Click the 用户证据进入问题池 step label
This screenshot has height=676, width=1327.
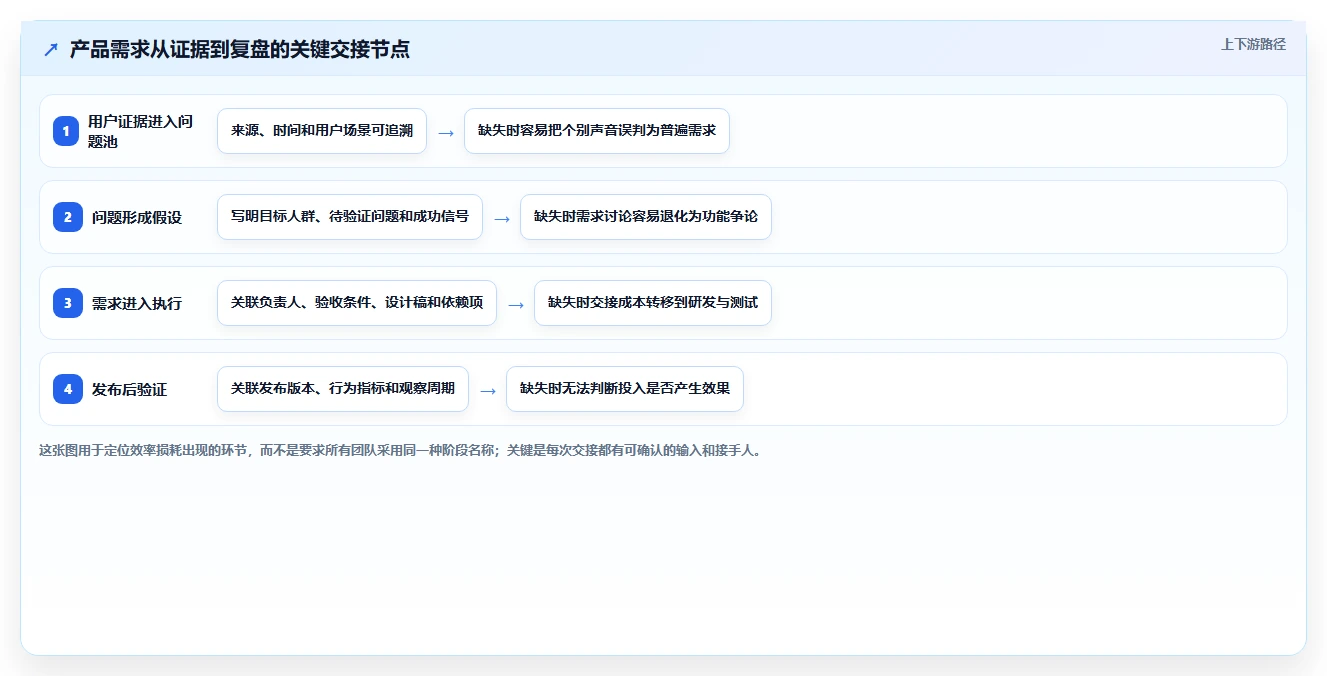click(x=141, y=131)
